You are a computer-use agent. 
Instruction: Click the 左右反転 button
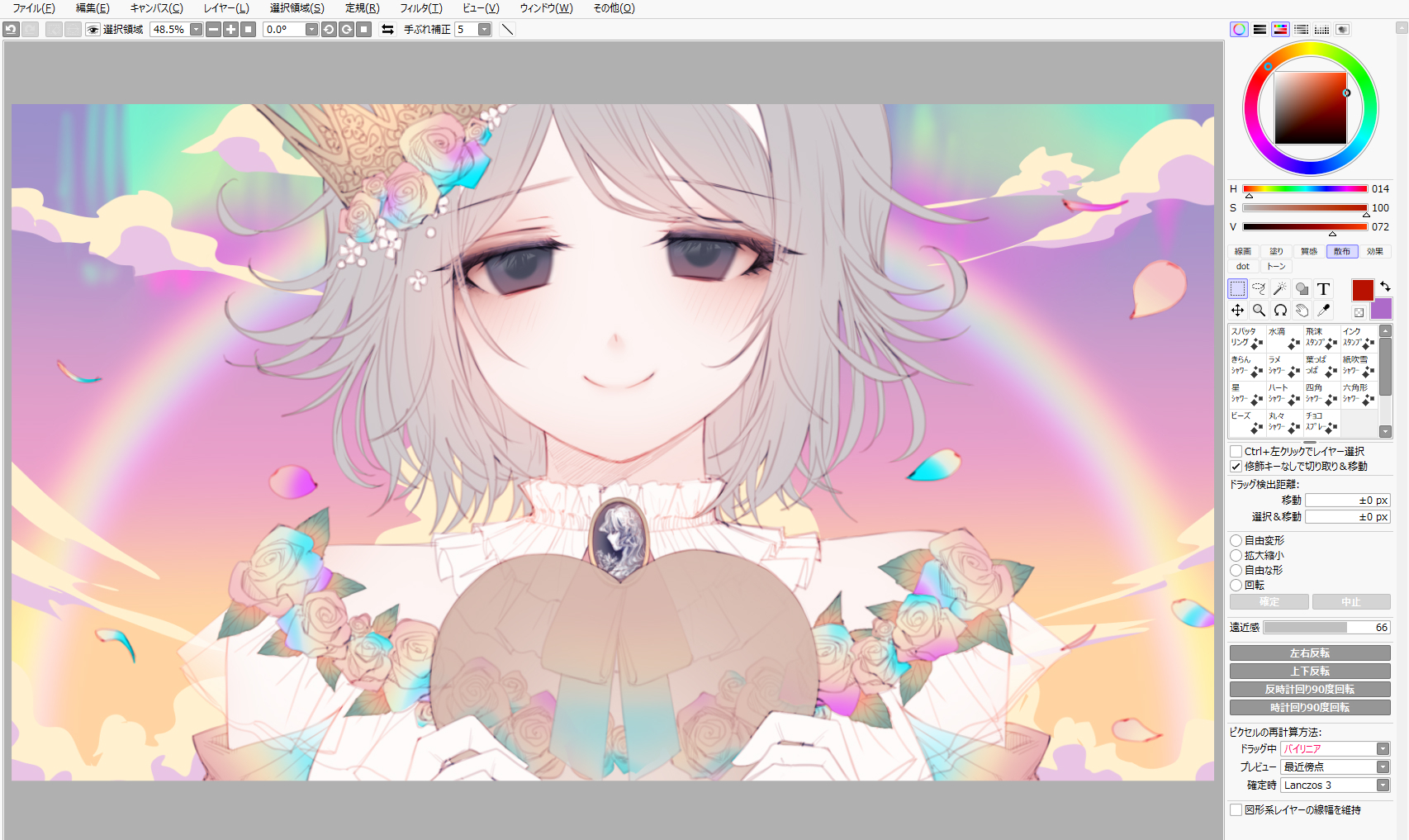click(1310, 653)
